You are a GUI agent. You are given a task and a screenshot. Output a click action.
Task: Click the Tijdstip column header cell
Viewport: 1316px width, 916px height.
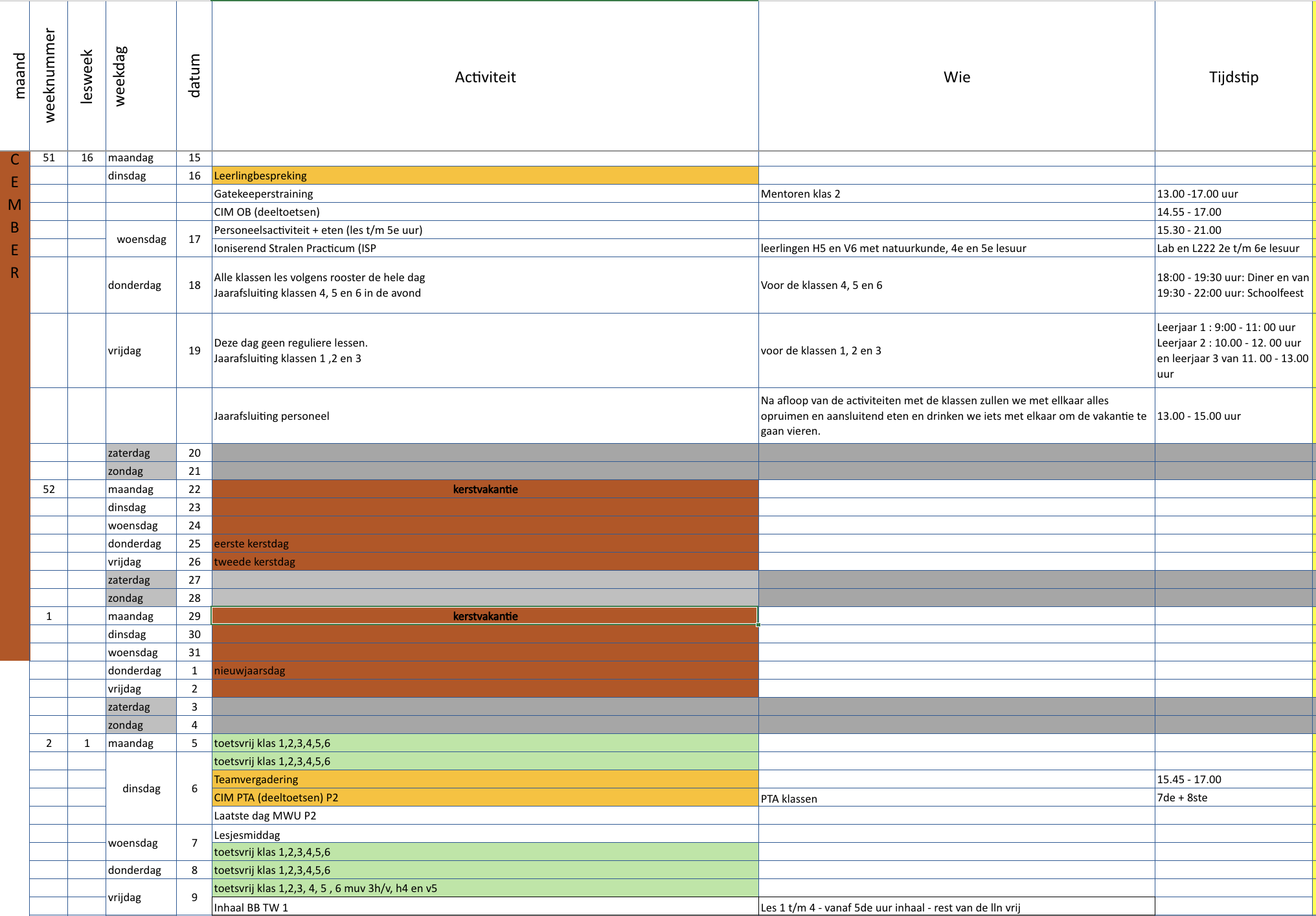click(1233, 76)
